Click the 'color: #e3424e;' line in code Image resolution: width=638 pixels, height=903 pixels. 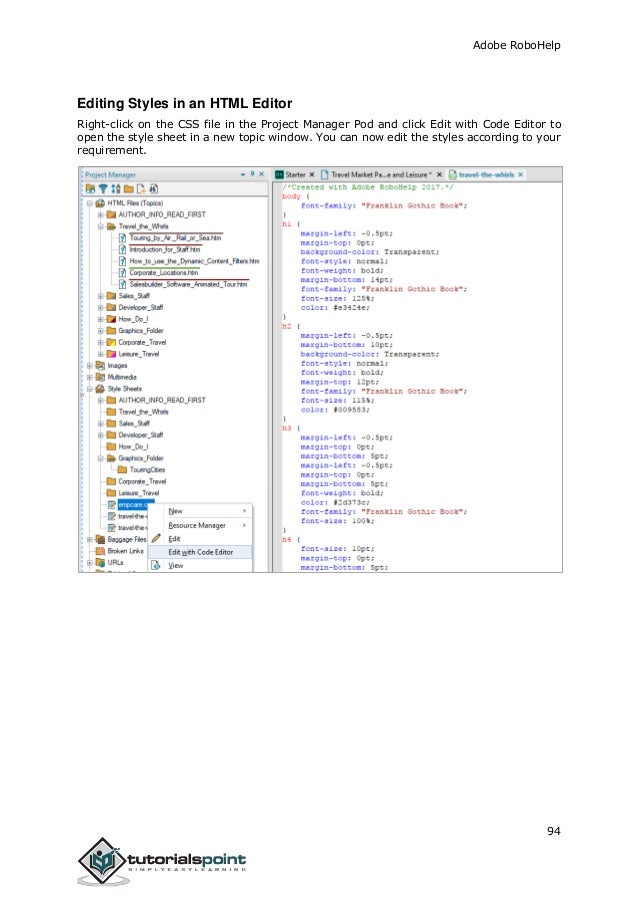pos(335,308)
